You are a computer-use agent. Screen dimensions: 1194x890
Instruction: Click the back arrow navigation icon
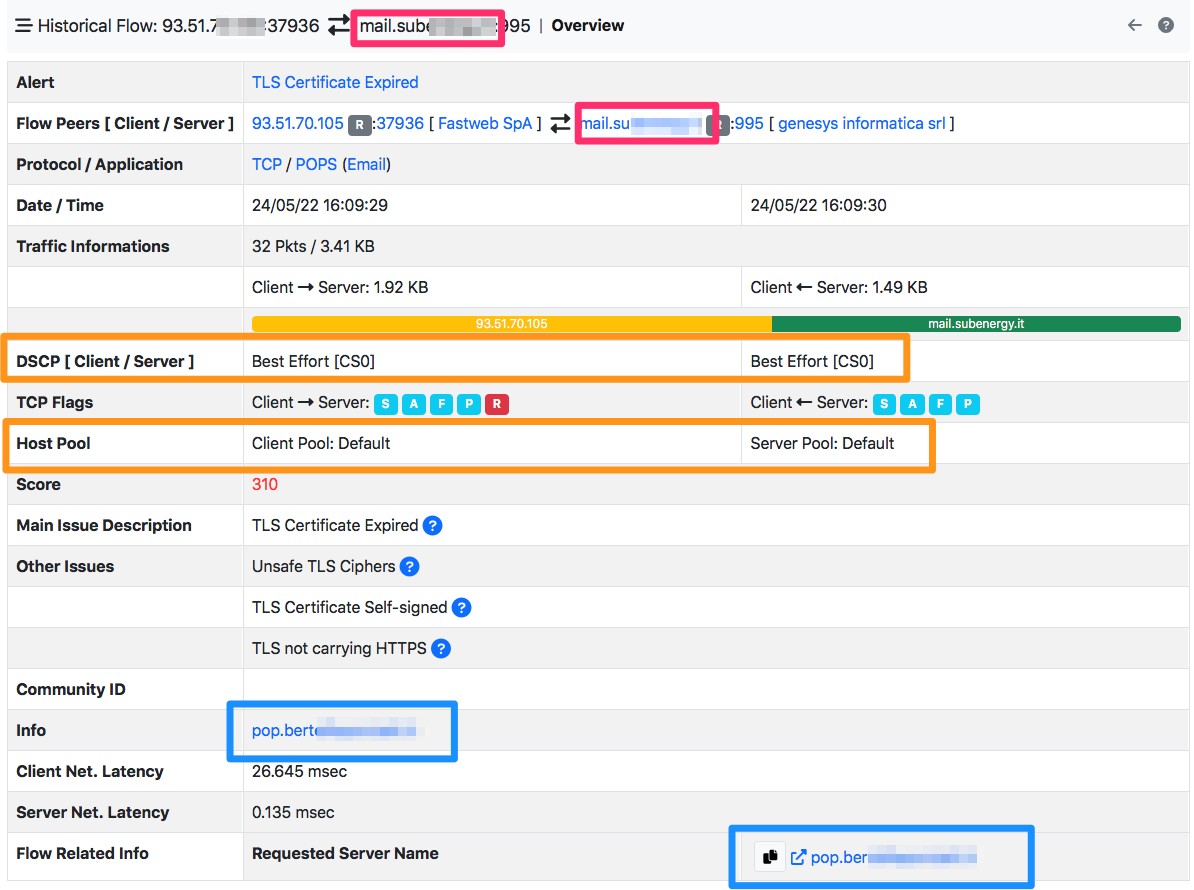(x=1134, y=25)
